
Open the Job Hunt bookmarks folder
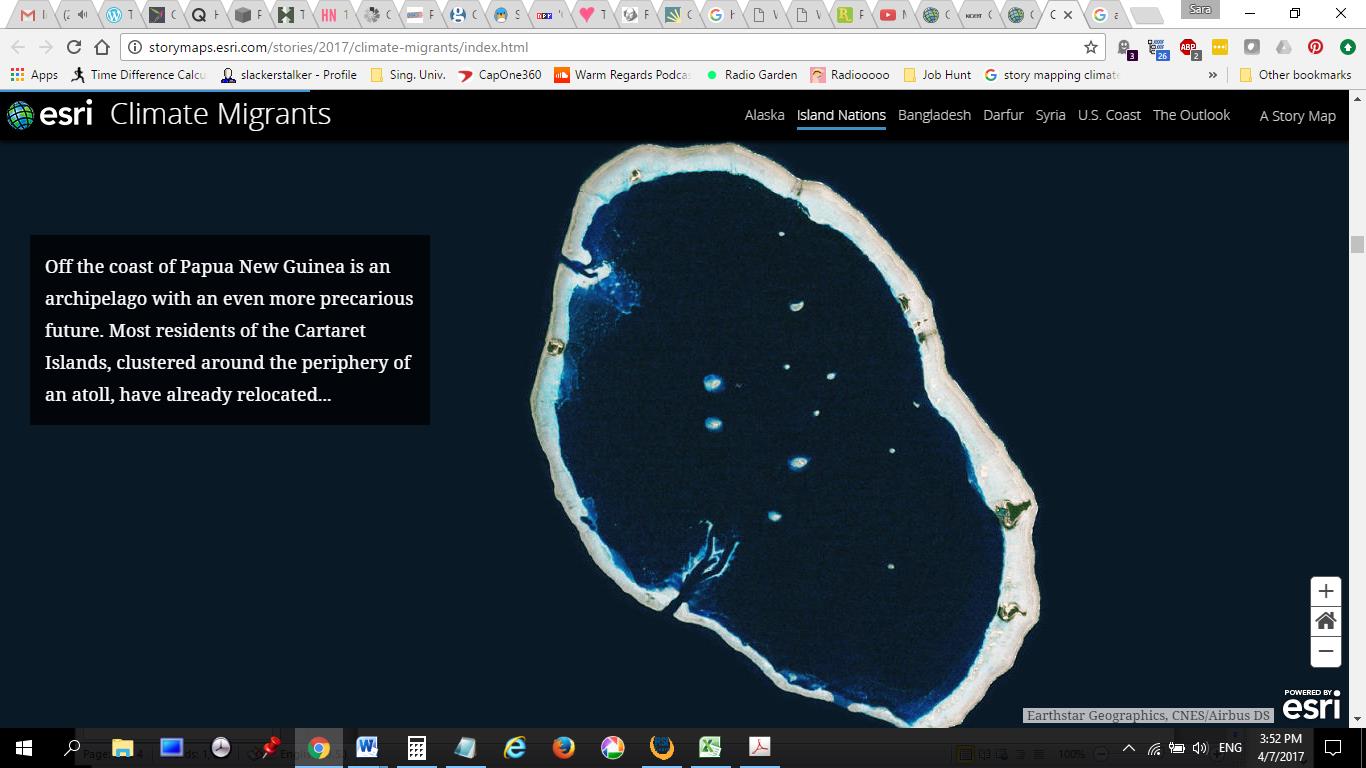pyautogui.click(x=937, y=75)
